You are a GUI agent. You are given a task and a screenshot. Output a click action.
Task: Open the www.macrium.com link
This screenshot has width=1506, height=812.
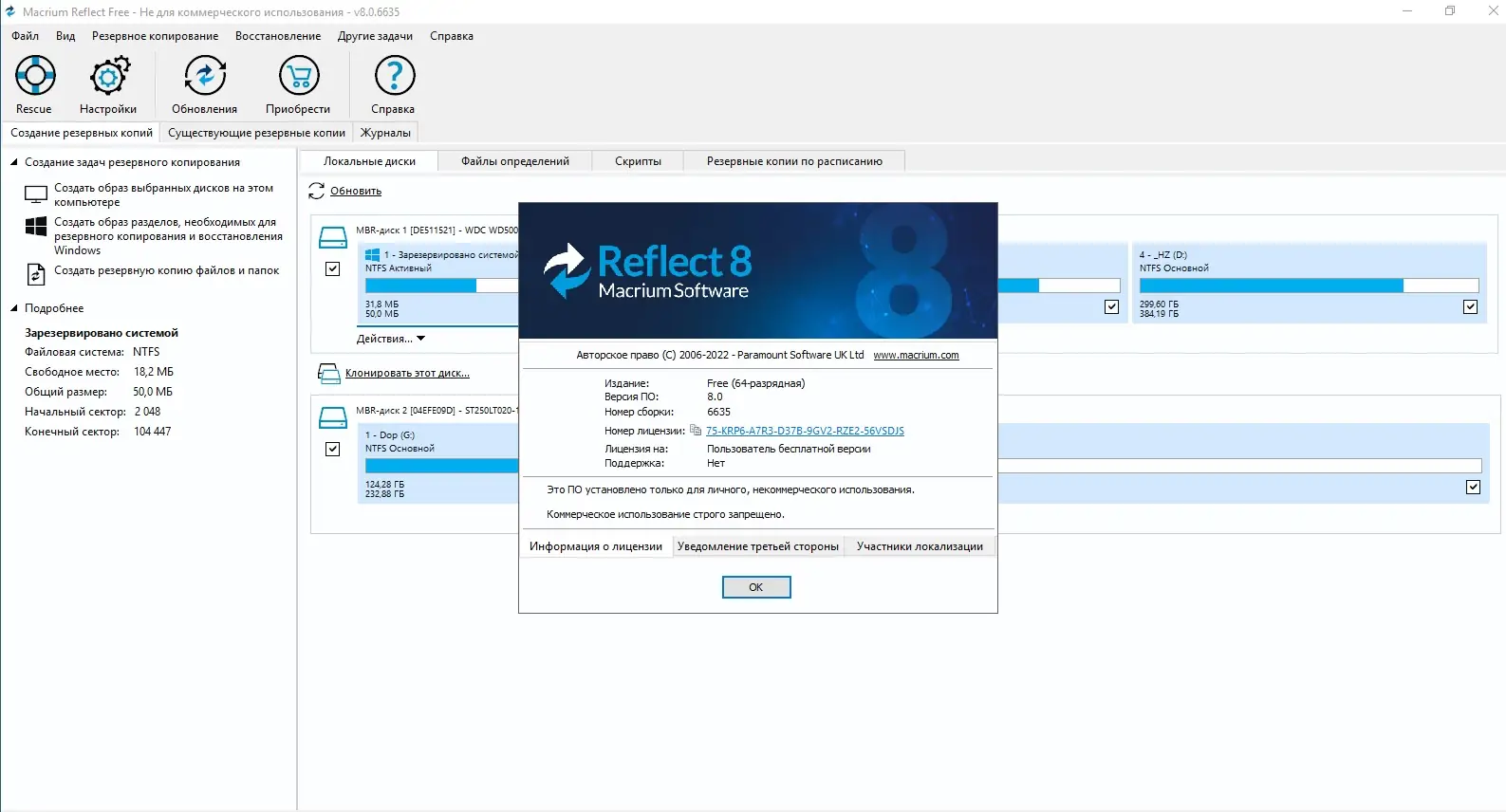click(x=916, y=355)
